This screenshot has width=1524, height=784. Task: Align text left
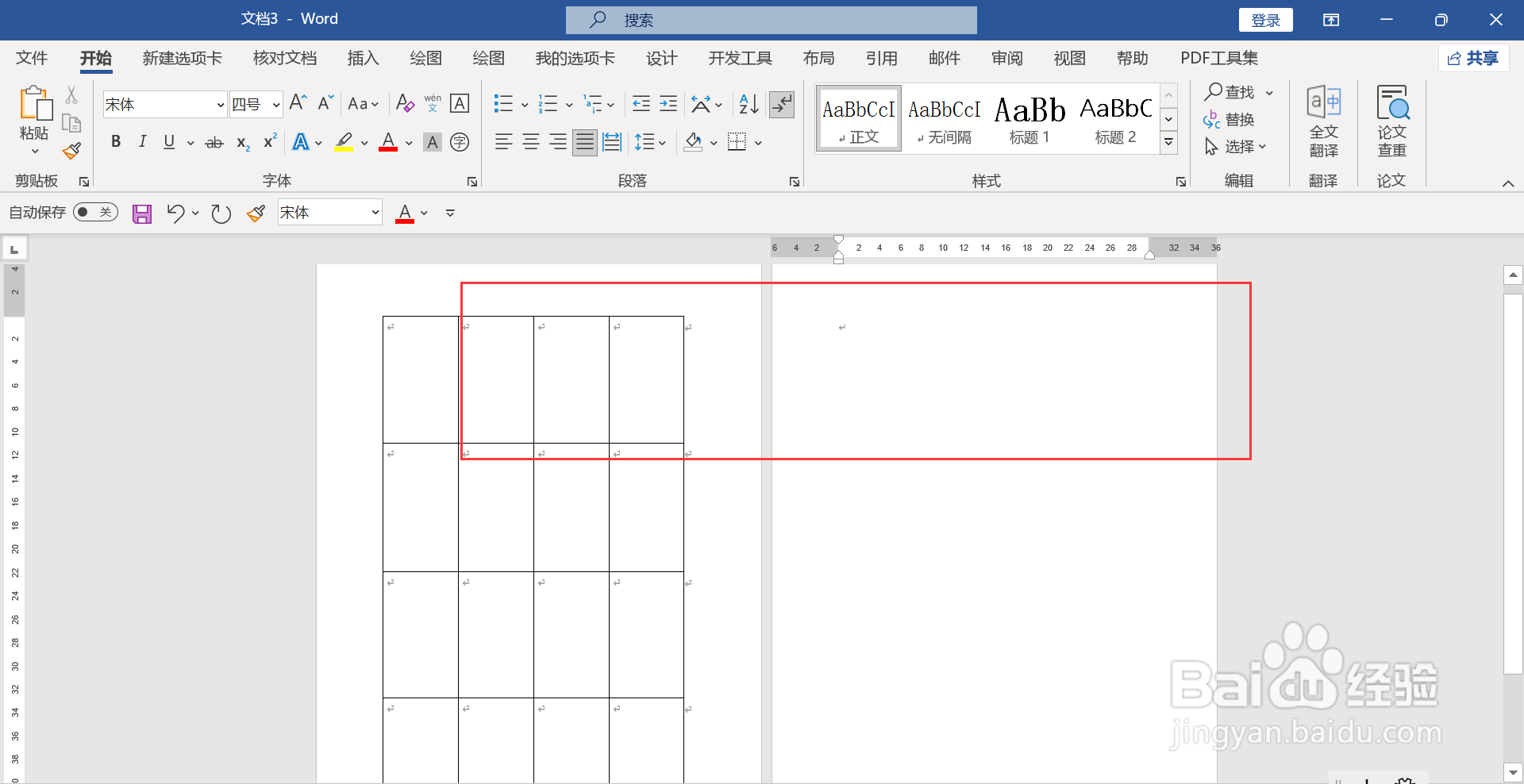coord(503,142)
